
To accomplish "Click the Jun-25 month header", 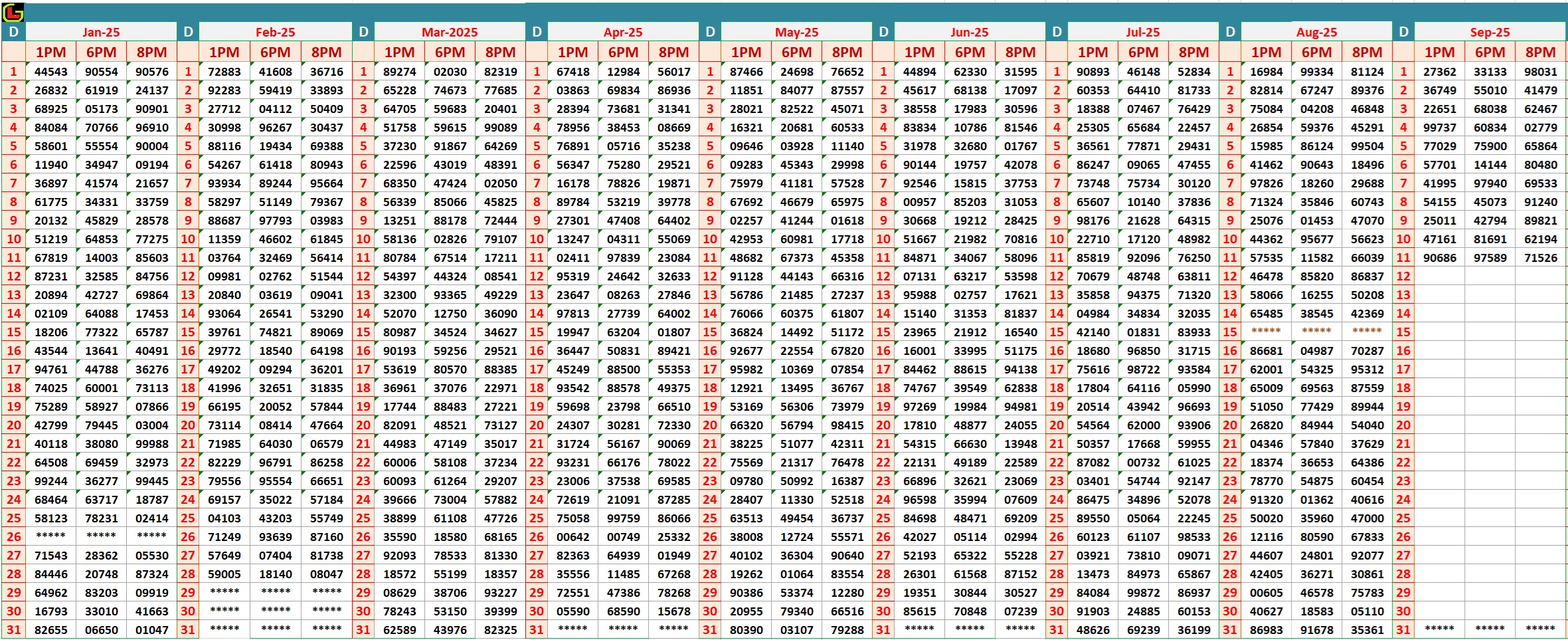I will [x=970, y=32].
